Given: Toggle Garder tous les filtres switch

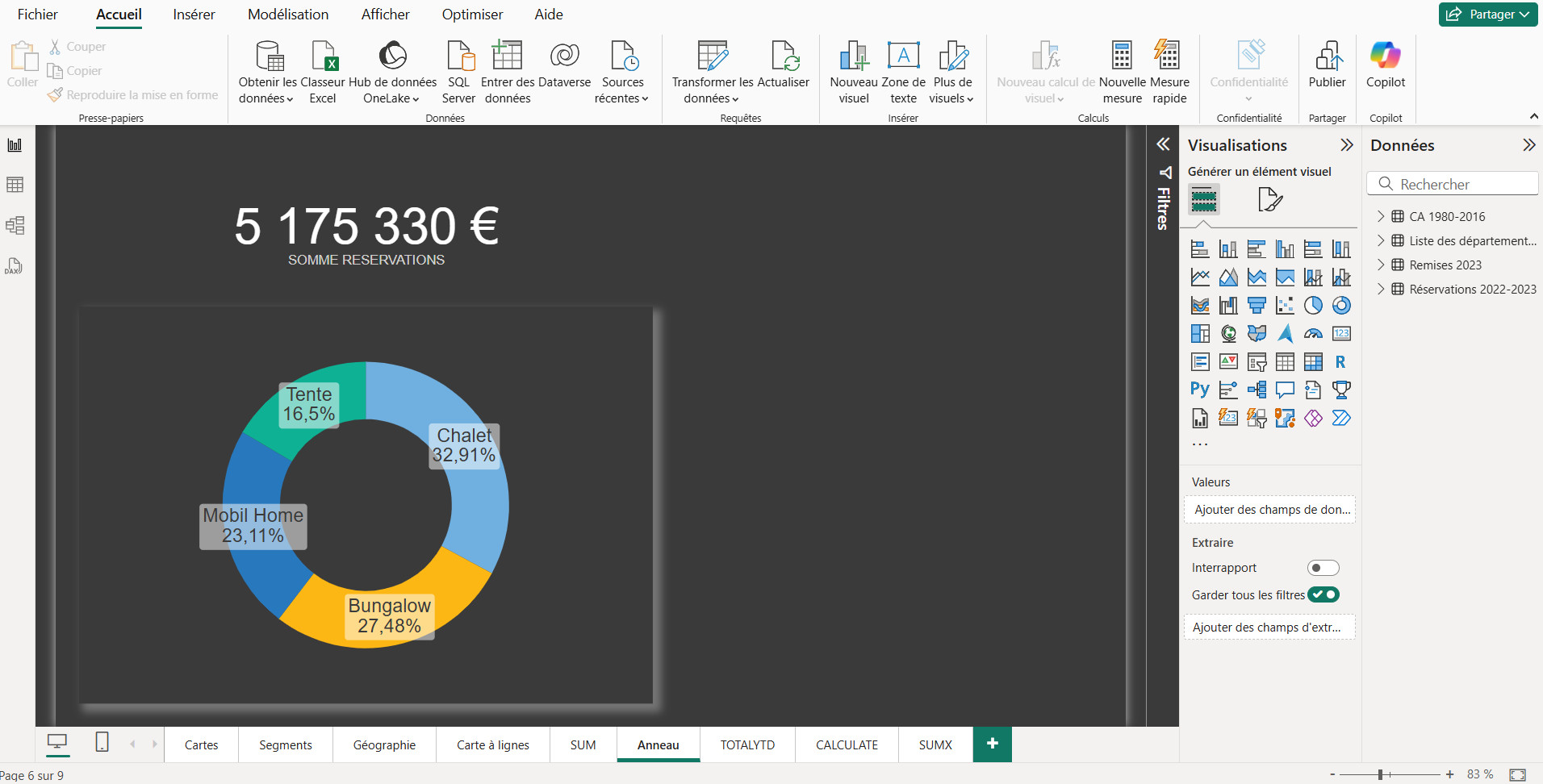Looking at the screenshot, I should click(1323, 594).
